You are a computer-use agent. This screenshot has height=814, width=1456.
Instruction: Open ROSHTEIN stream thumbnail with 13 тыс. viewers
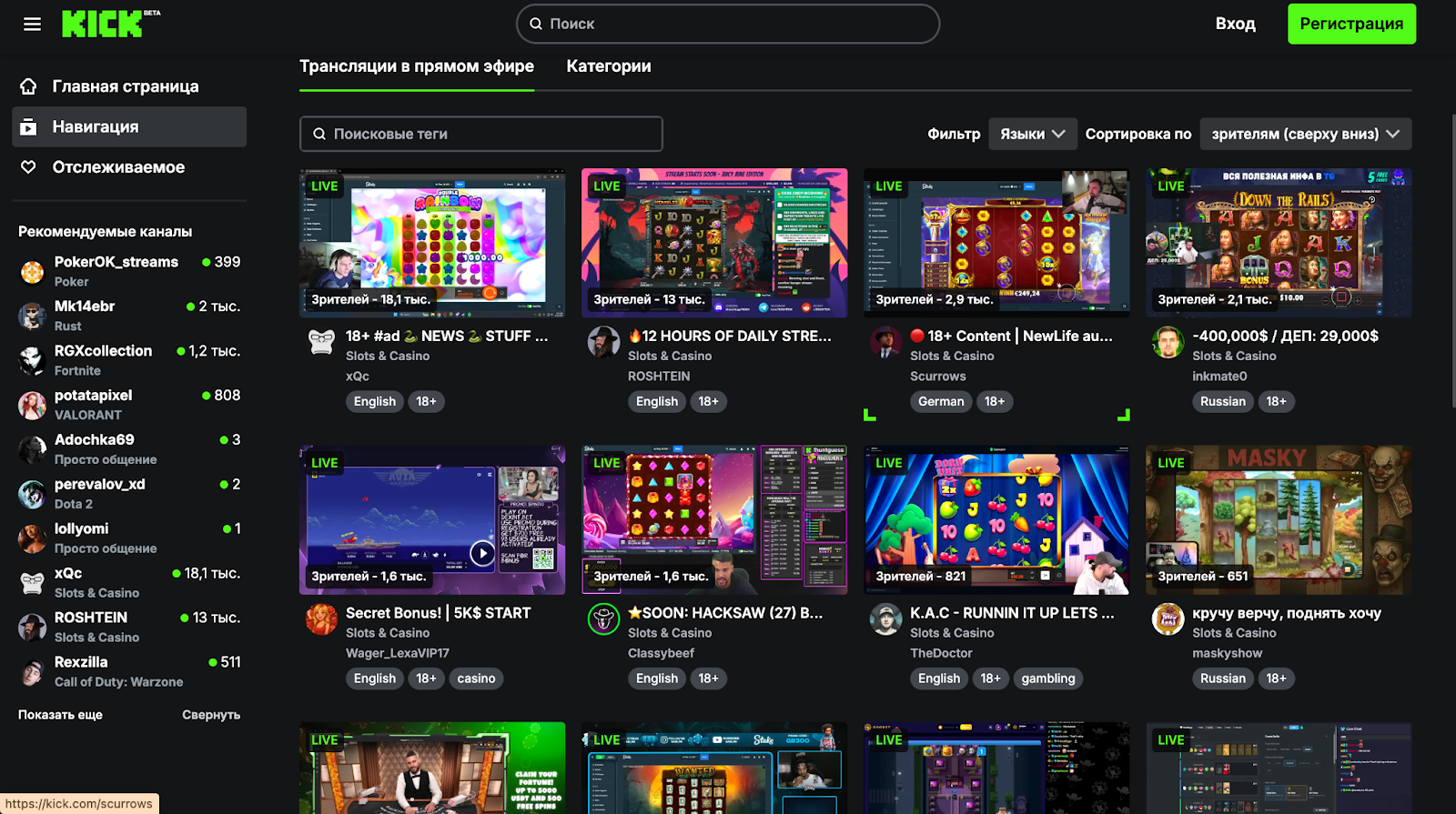(714, 243)
